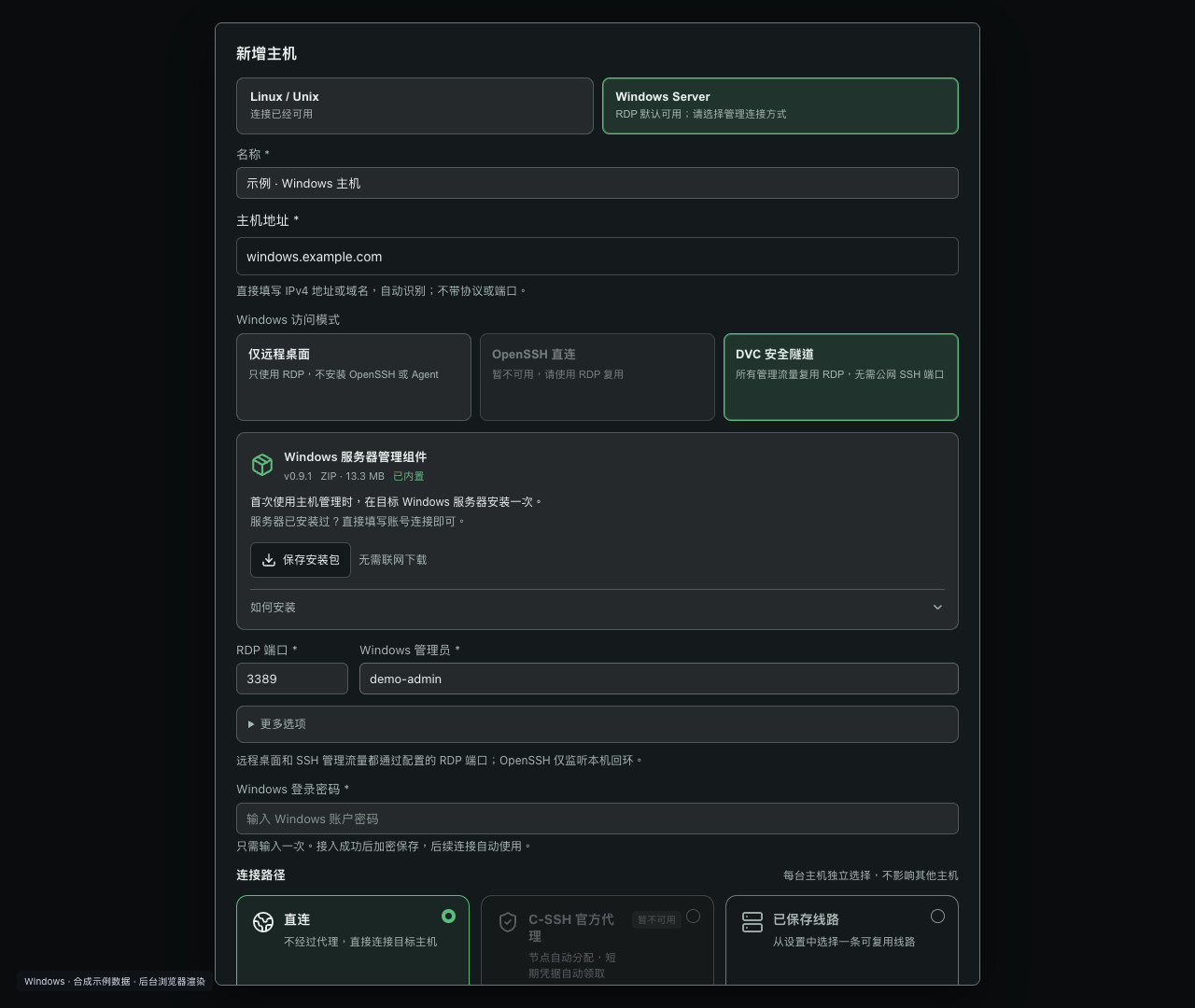Choose the DVC 安全隧道 access mode
Screen dimensions: 1195x1008
[x=841, y=377]
